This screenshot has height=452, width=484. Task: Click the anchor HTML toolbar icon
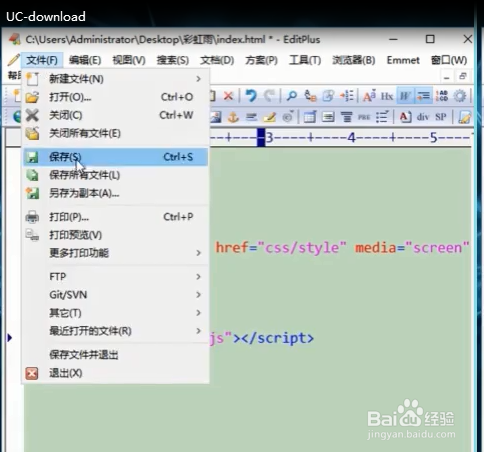point(233,117)
